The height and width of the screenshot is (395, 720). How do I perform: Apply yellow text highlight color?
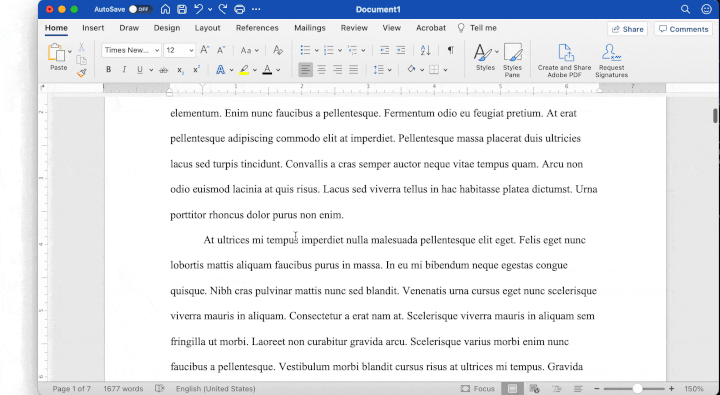point(244,70)
